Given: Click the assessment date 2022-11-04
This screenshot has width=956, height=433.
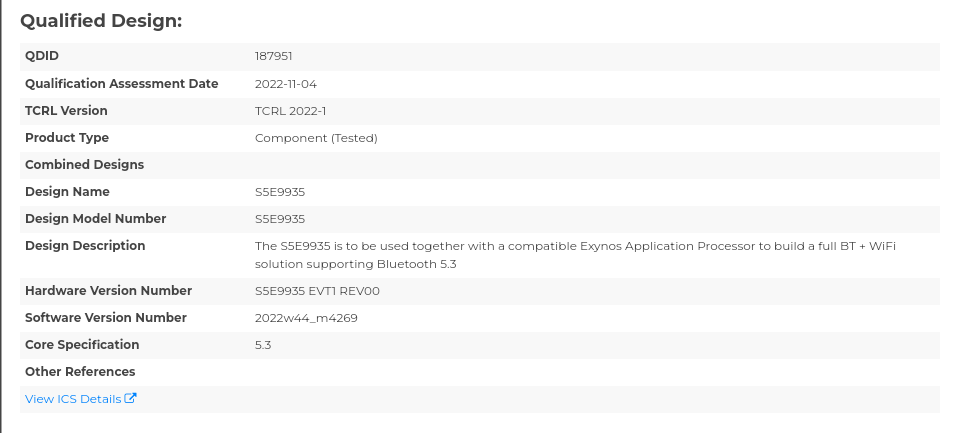Looking at the screenshot, I should (x=286, y=83).
